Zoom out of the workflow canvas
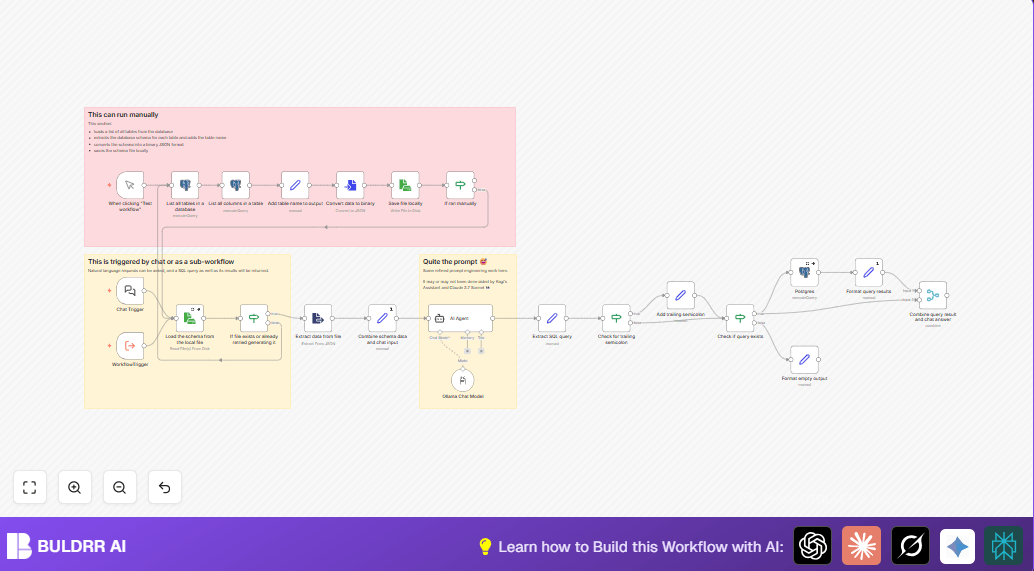The width and height of the screenshot is (1034, 571). point(119,487)
